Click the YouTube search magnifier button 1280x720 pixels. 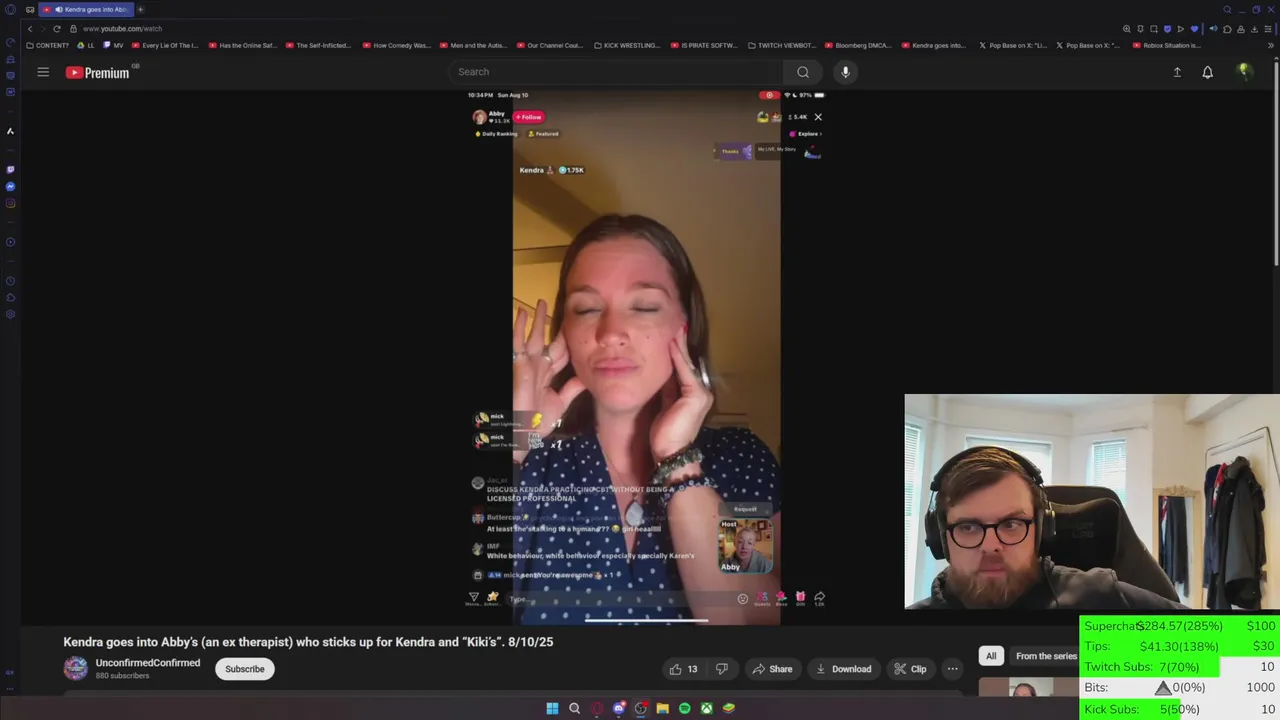(803, 72)
